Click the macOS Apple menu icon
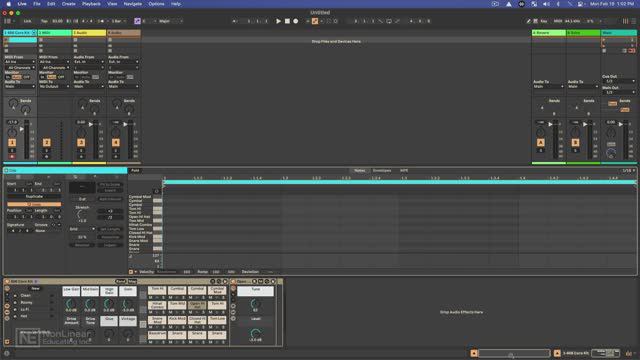Image resolution: width=640 pixels, height=360 pixels. (8, 4)
